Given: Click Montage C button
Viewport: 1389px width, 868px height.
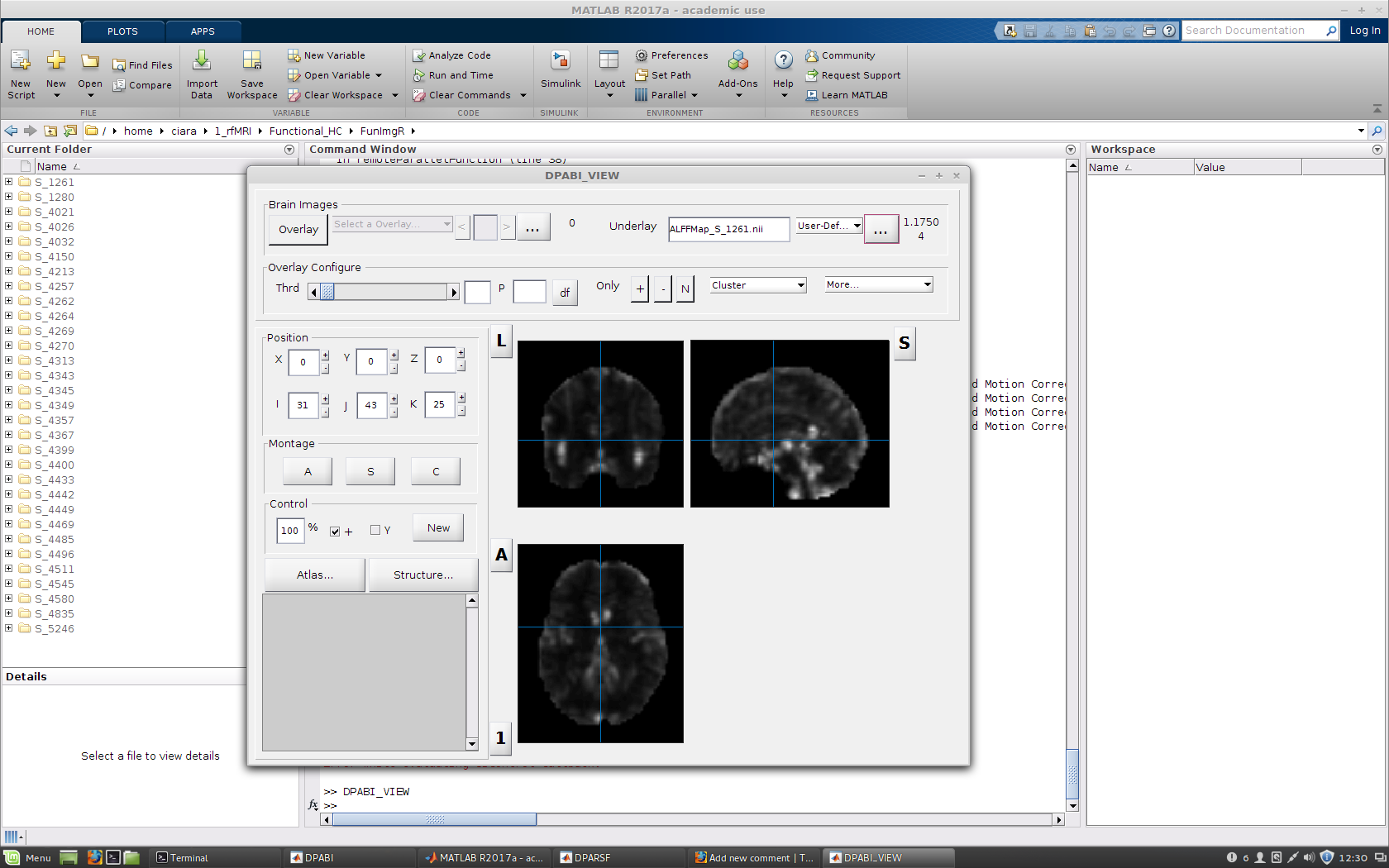Looking at the screenshot, I should 436,472.
